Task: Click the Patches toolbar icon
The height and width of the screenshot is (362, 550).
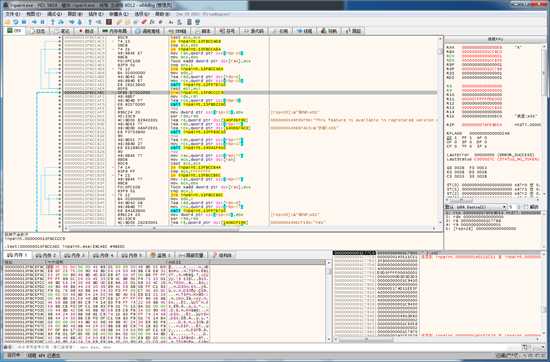Action: pos(144,22)
